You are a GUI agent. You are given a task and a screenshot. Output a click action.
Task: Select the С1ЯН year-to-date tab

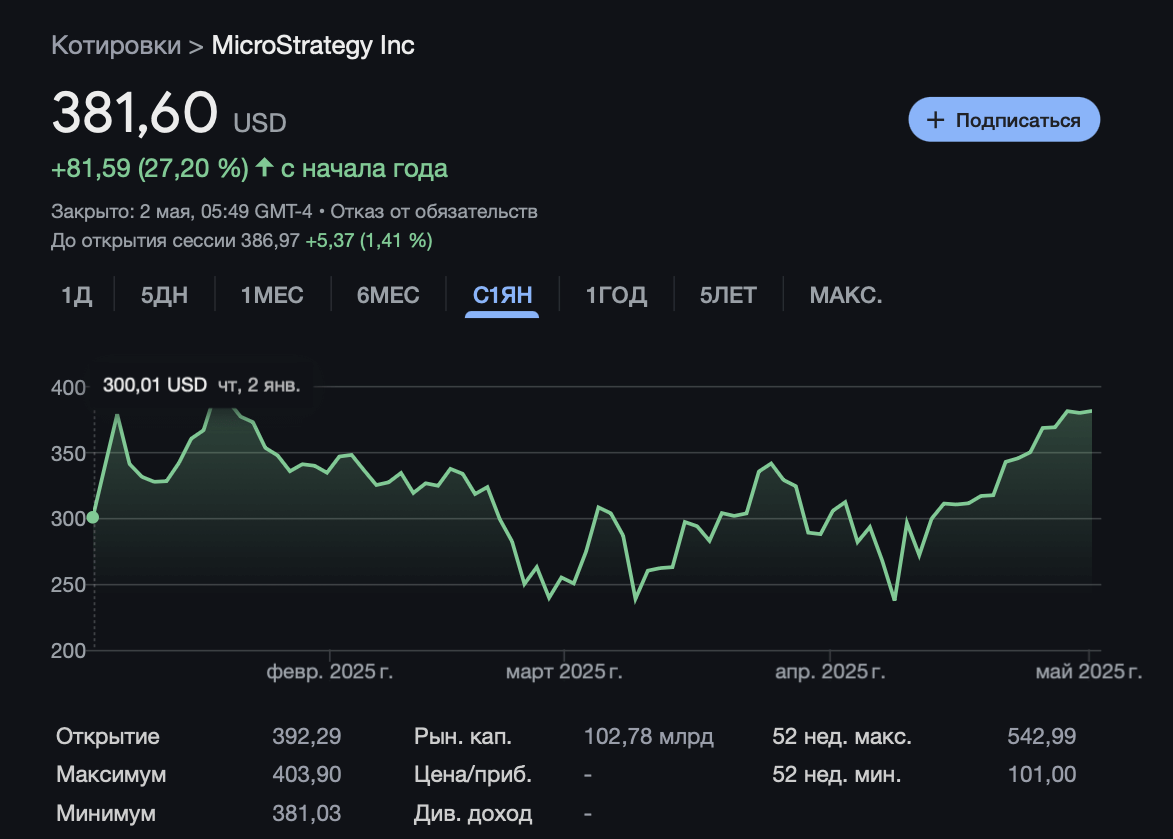[502, 295]
